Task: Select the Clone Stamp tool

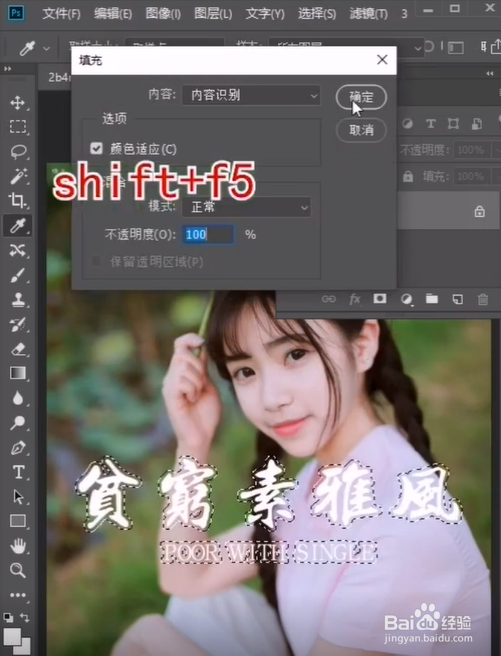Action: 18,300
